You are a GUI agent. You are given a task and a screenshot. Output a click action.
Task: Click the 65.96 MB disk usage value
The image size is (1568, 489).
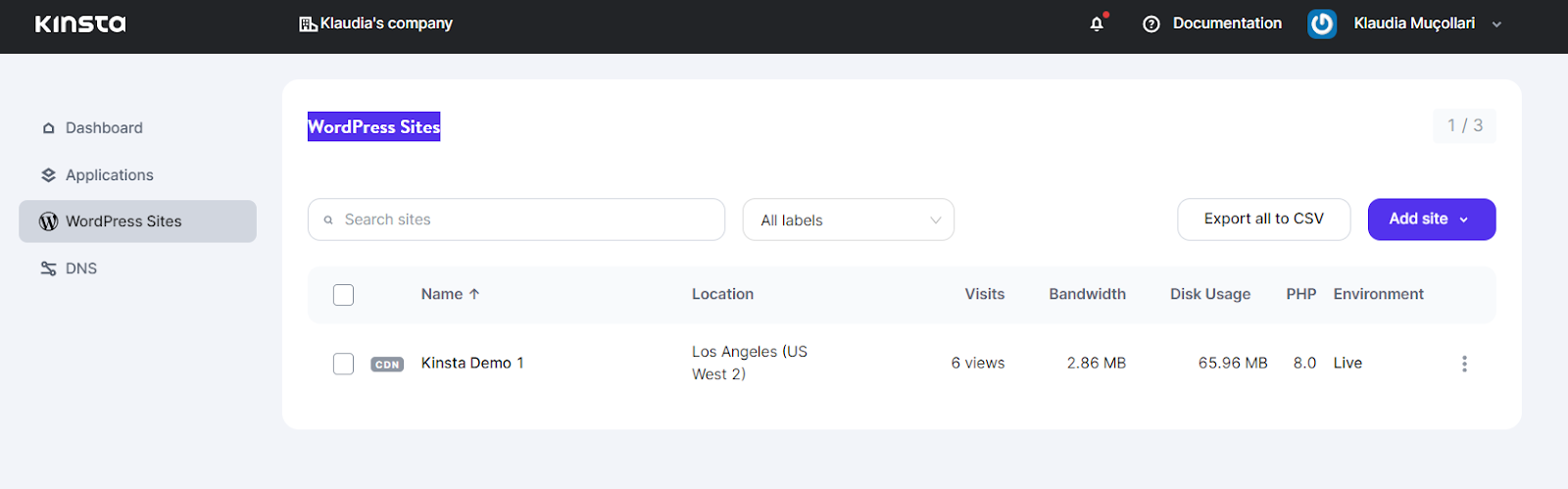[x=1233, y=364]
